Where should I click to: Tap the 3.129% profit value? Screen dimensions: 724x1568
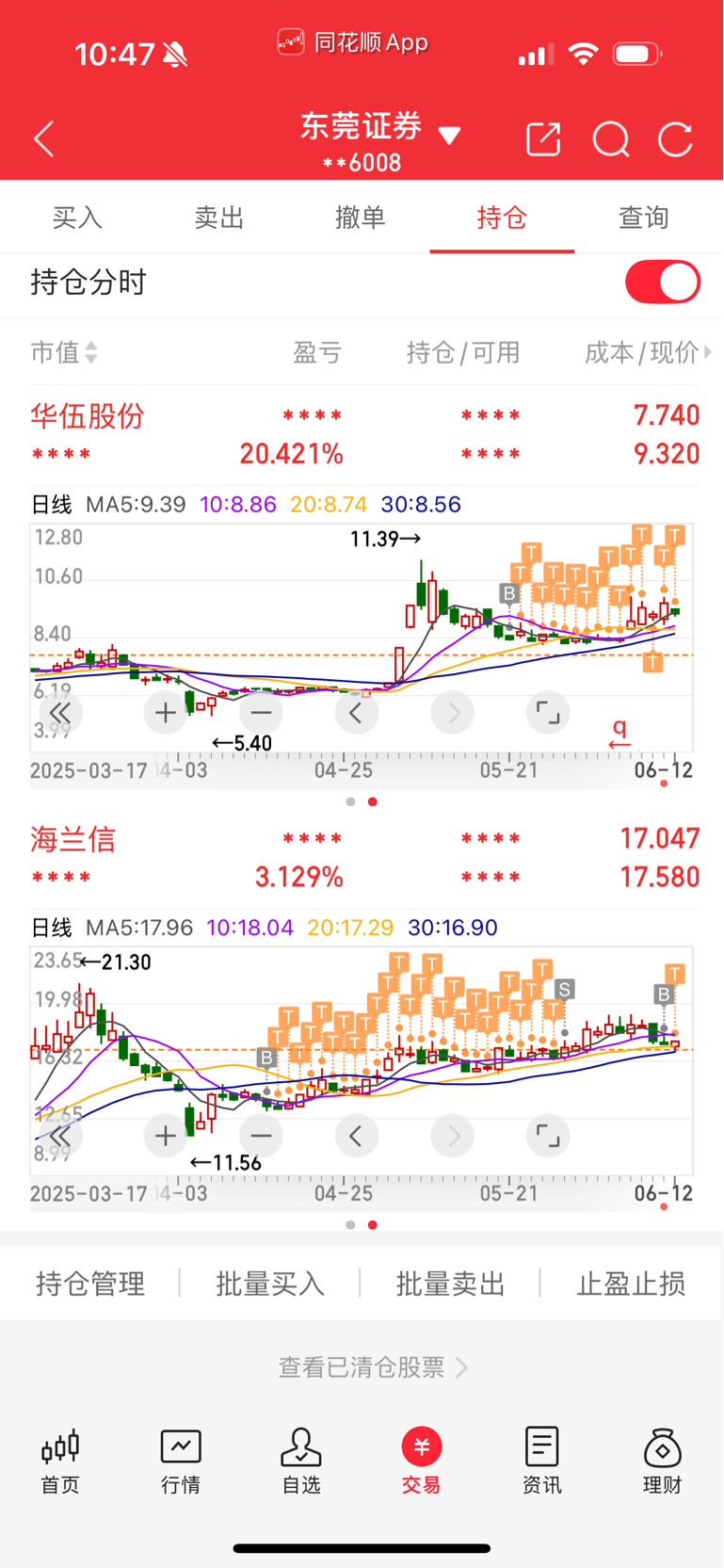coord(299,877)
